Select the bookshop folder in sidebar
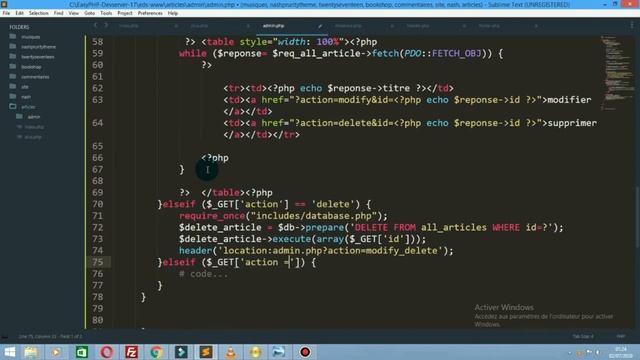The height and width of the screenshot is (360, 640). pyautogui.click(x=31, y=67)
